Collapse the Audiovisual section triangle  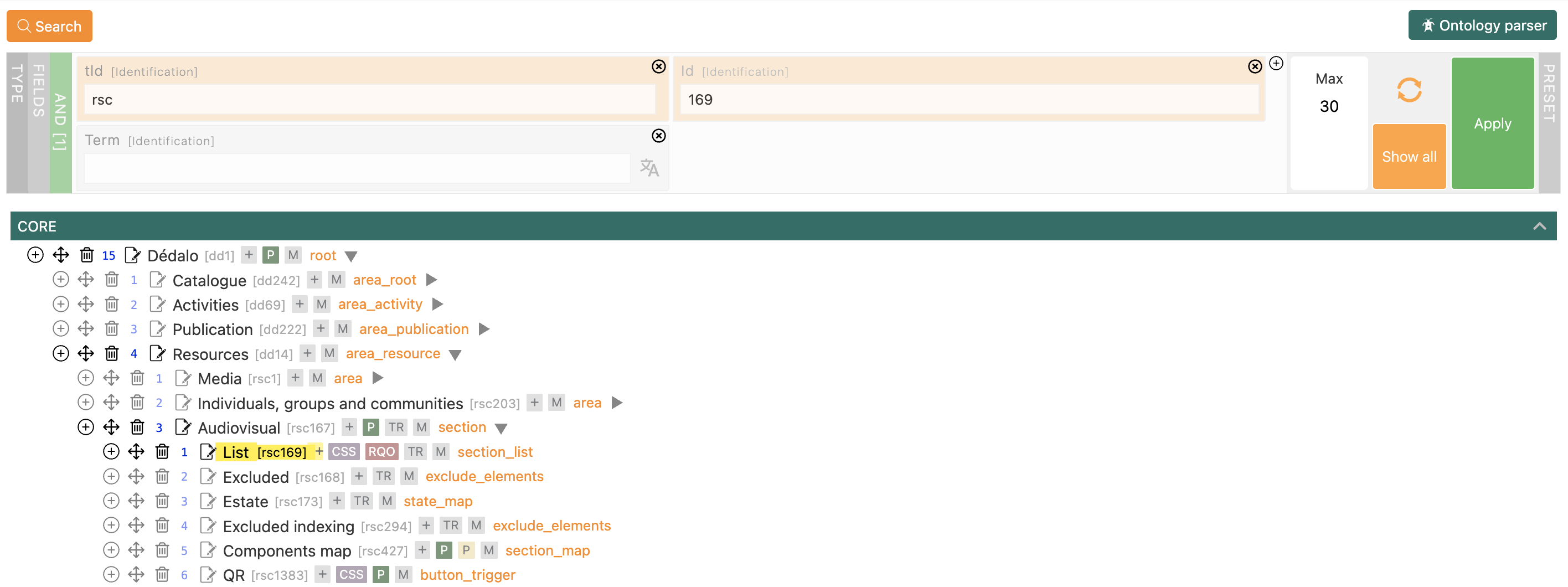click(x=501, y=428)
